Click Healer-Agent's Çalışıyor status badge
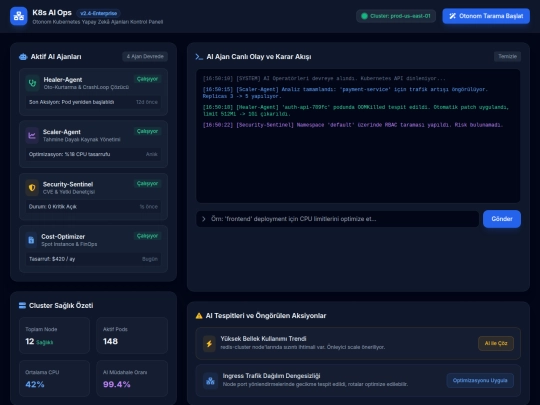Viewport: 540px width, 405px height. 147,79
